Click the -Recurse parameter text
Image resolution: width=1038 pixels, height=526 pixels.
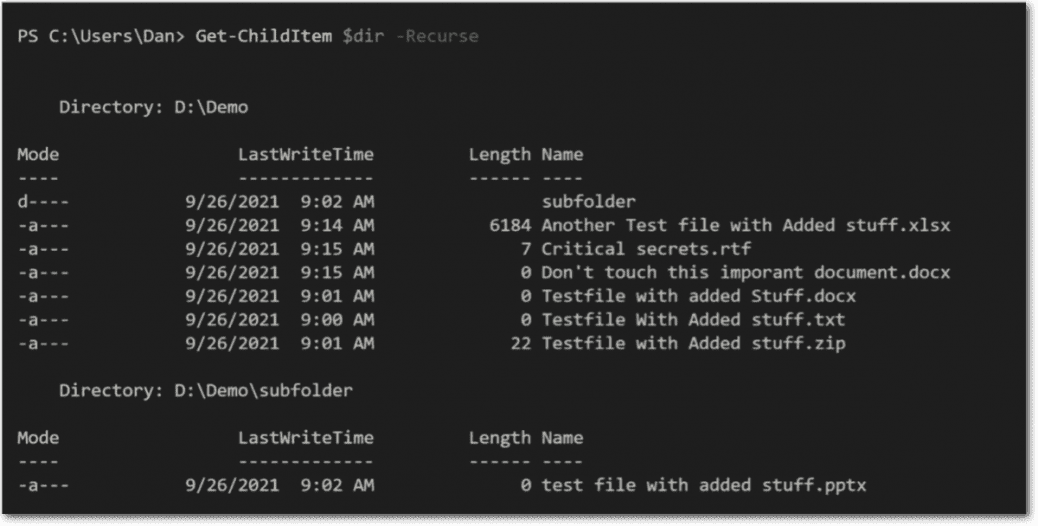click(x=437, y=36)
